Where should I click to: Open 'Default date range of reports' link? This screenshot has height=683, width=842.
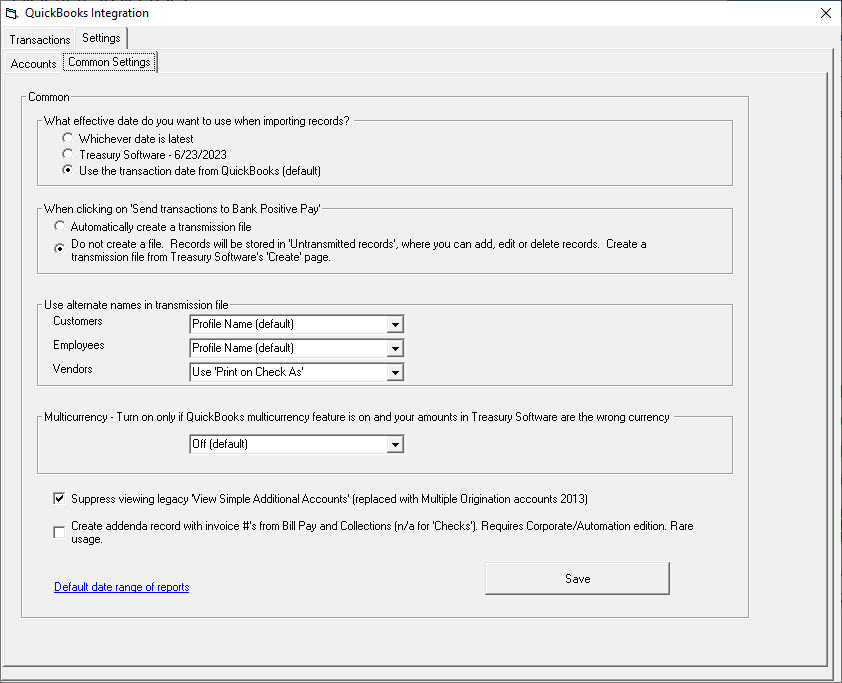122,587
